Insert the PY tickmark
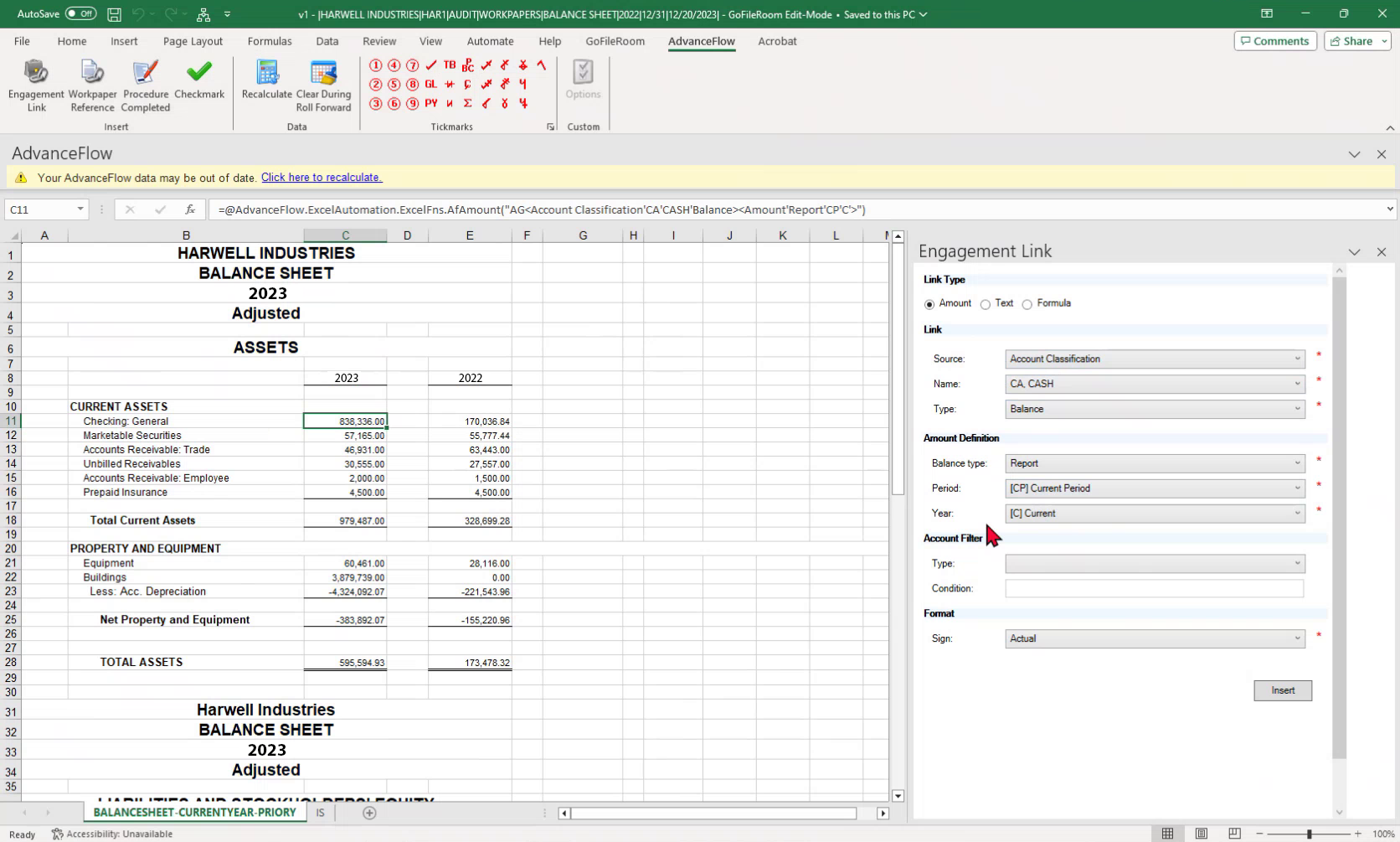1400x842 pixels. [430, 103]
